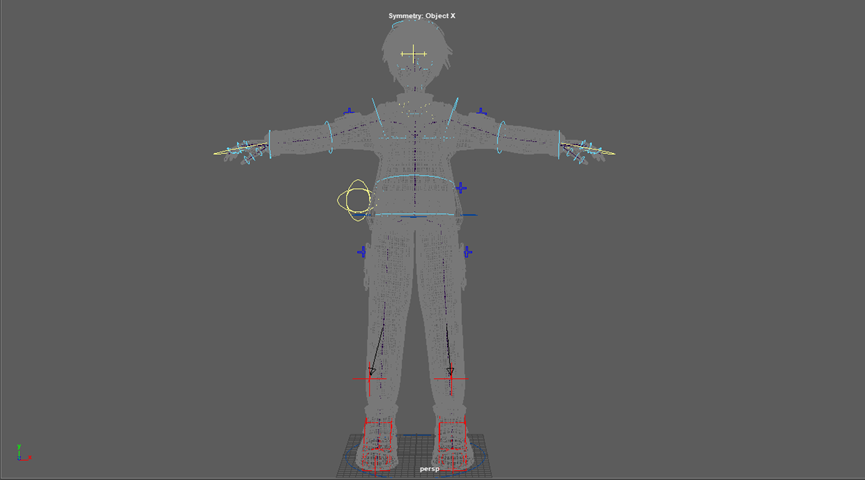Select the yellow finger controls on screen-right hand
Image resolution: width=865 pixels, height=480 pixels.
[x=589, y=150]
